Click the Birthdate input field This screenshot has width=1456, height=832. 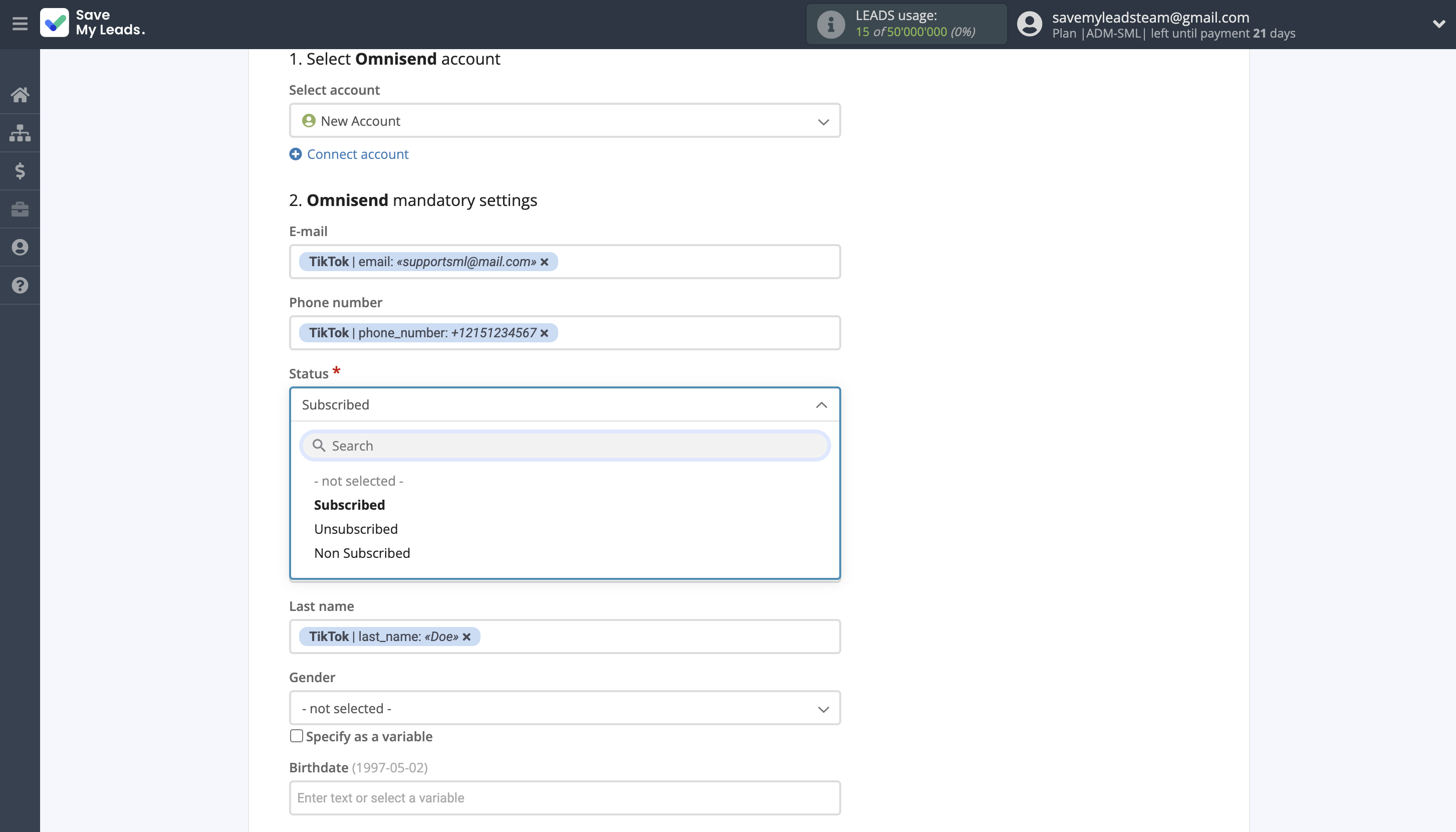(x=564, y=798)
